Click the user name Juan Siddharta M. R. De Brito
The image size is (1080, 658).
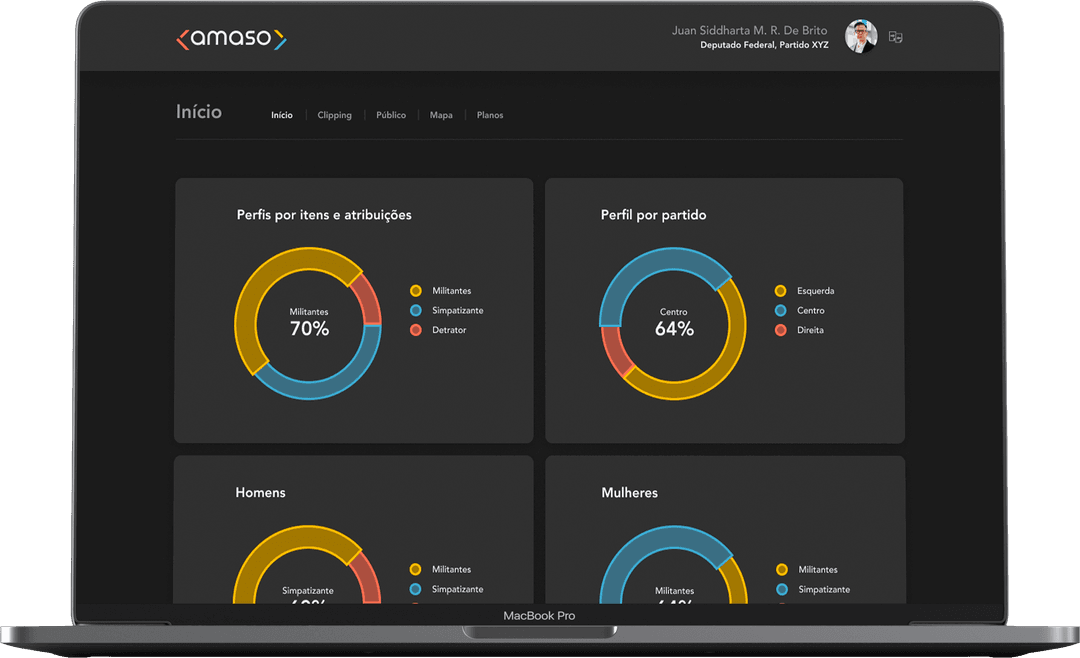pyautogui.click(x=749, y=30)
